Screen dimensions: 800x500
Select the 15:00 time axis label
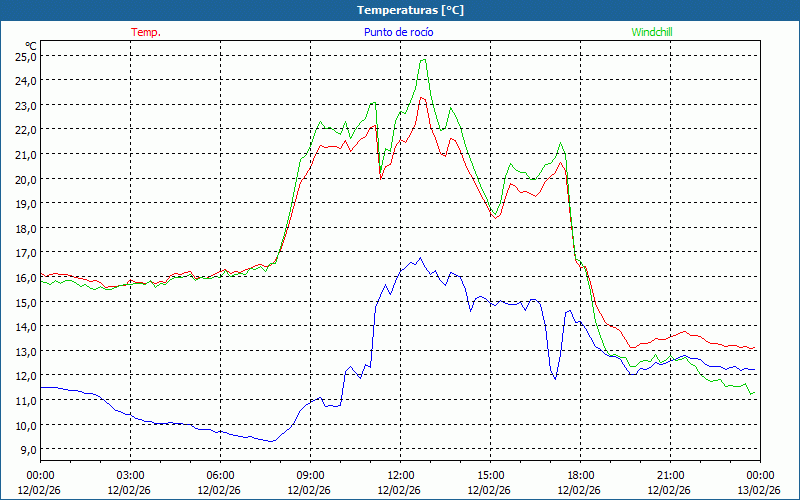pos(490,475)
